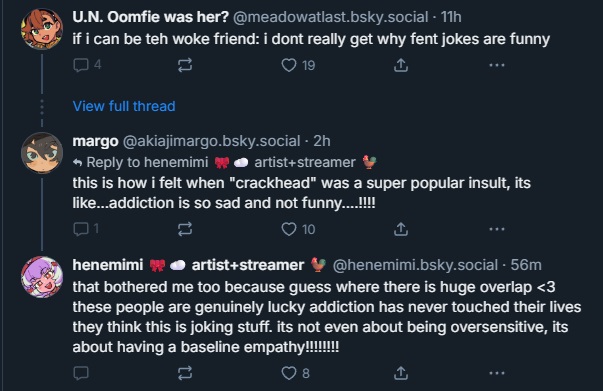Like the post with 19 likes

(298, 65)
